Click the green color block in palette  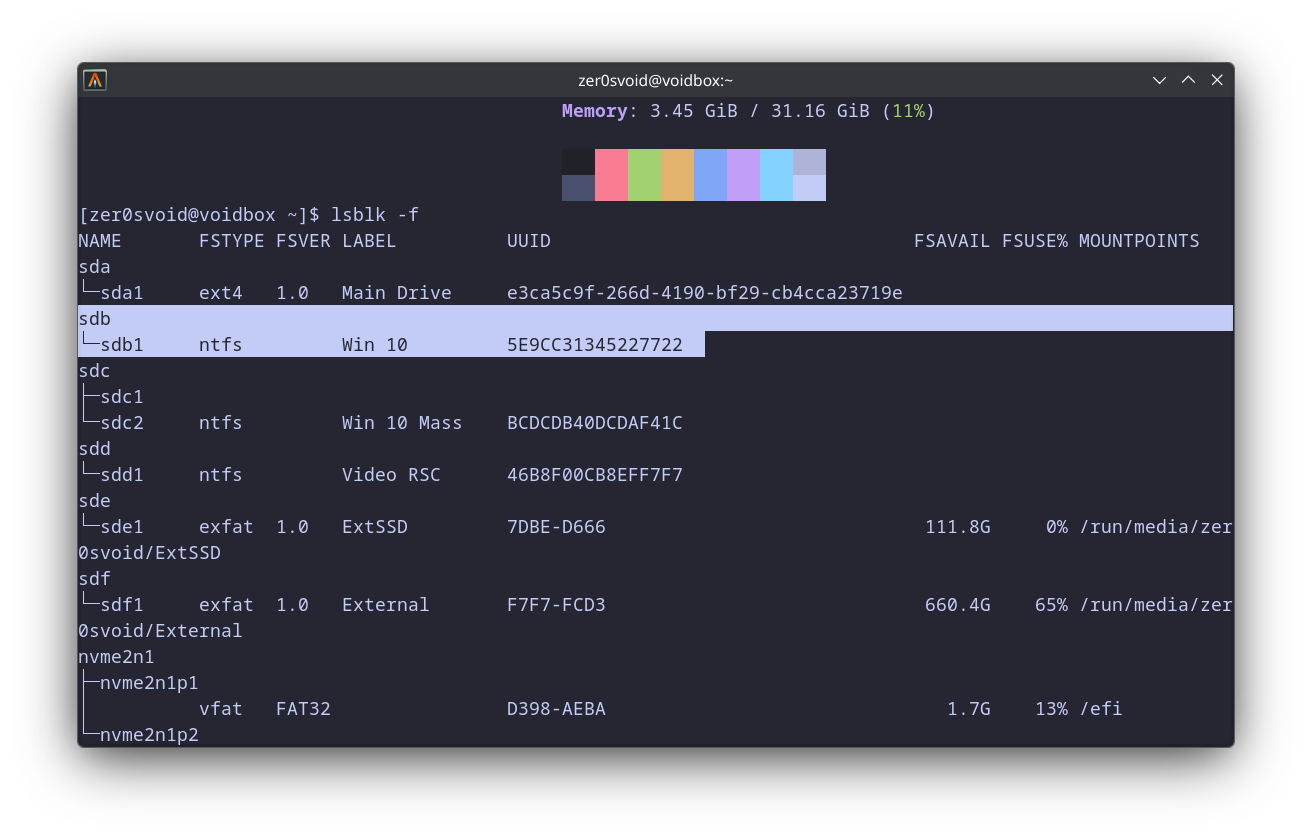pos(644,175)
